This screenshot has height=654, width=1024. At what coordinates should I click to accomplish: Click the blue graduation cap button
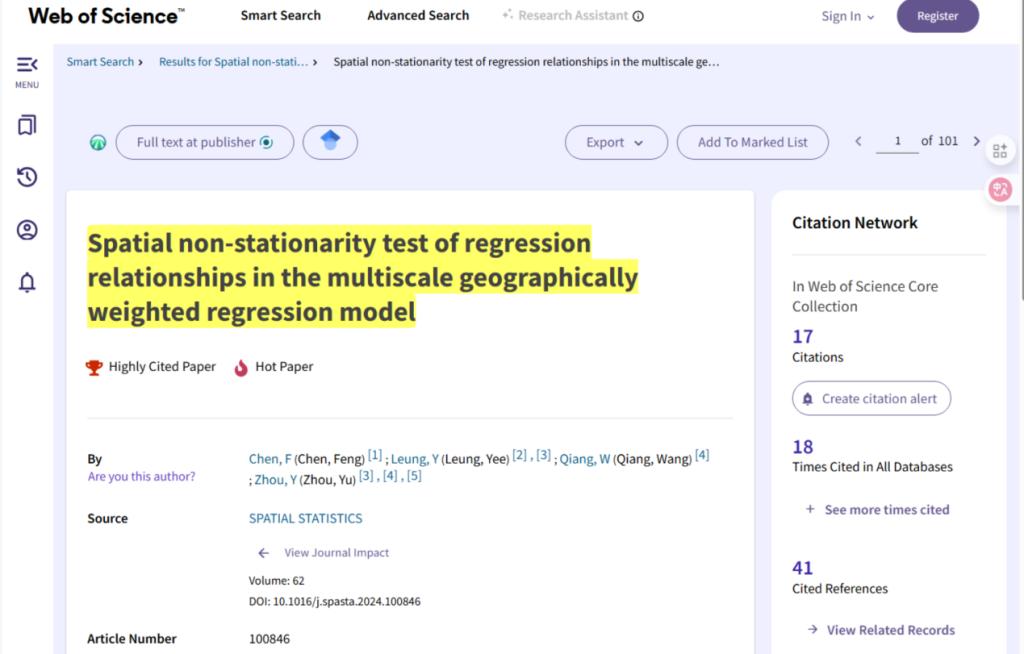tap(330, 142)
